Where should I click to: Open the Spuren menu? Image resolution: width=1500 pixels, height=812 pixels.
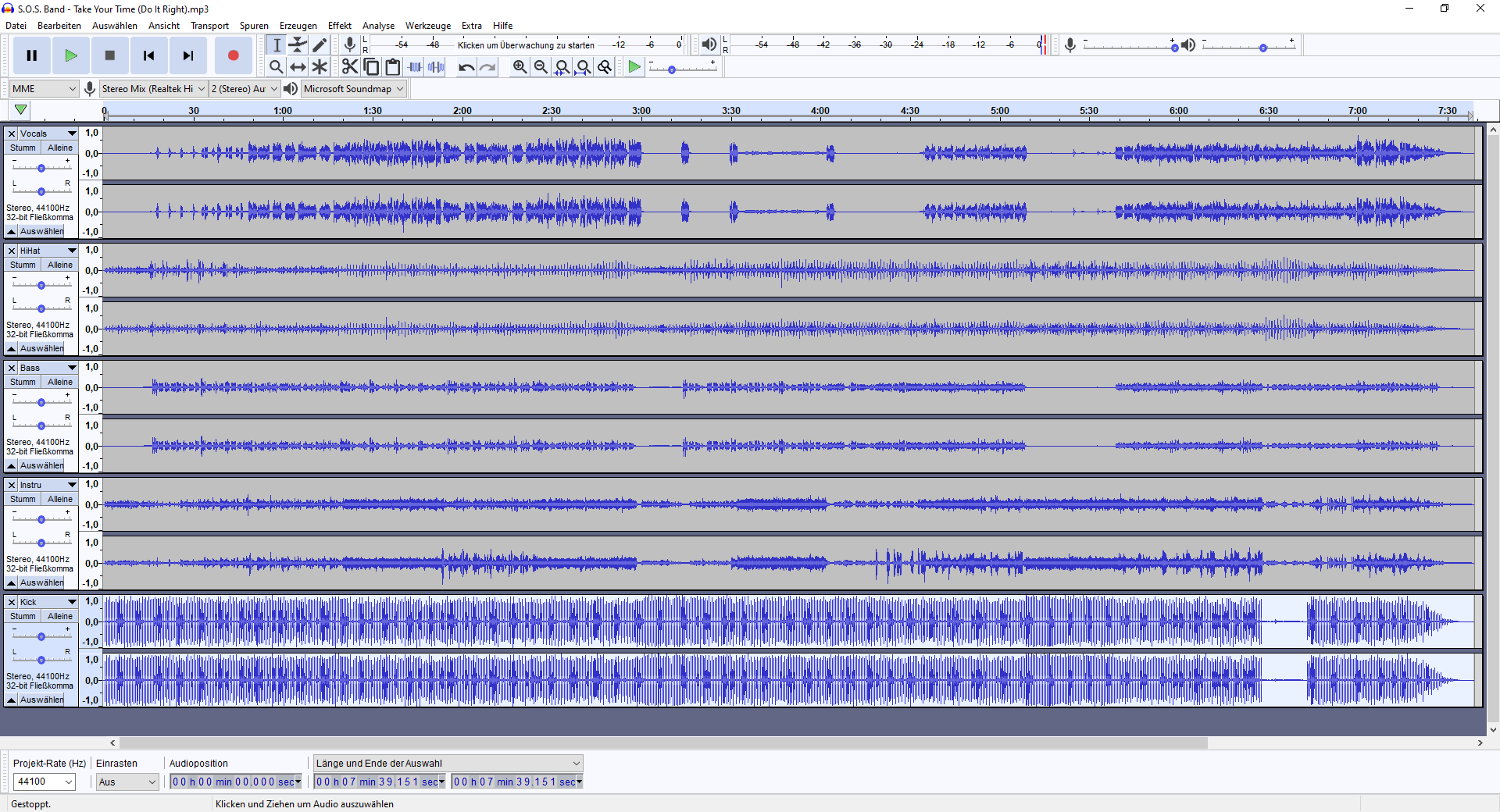[x=254, y=26]
